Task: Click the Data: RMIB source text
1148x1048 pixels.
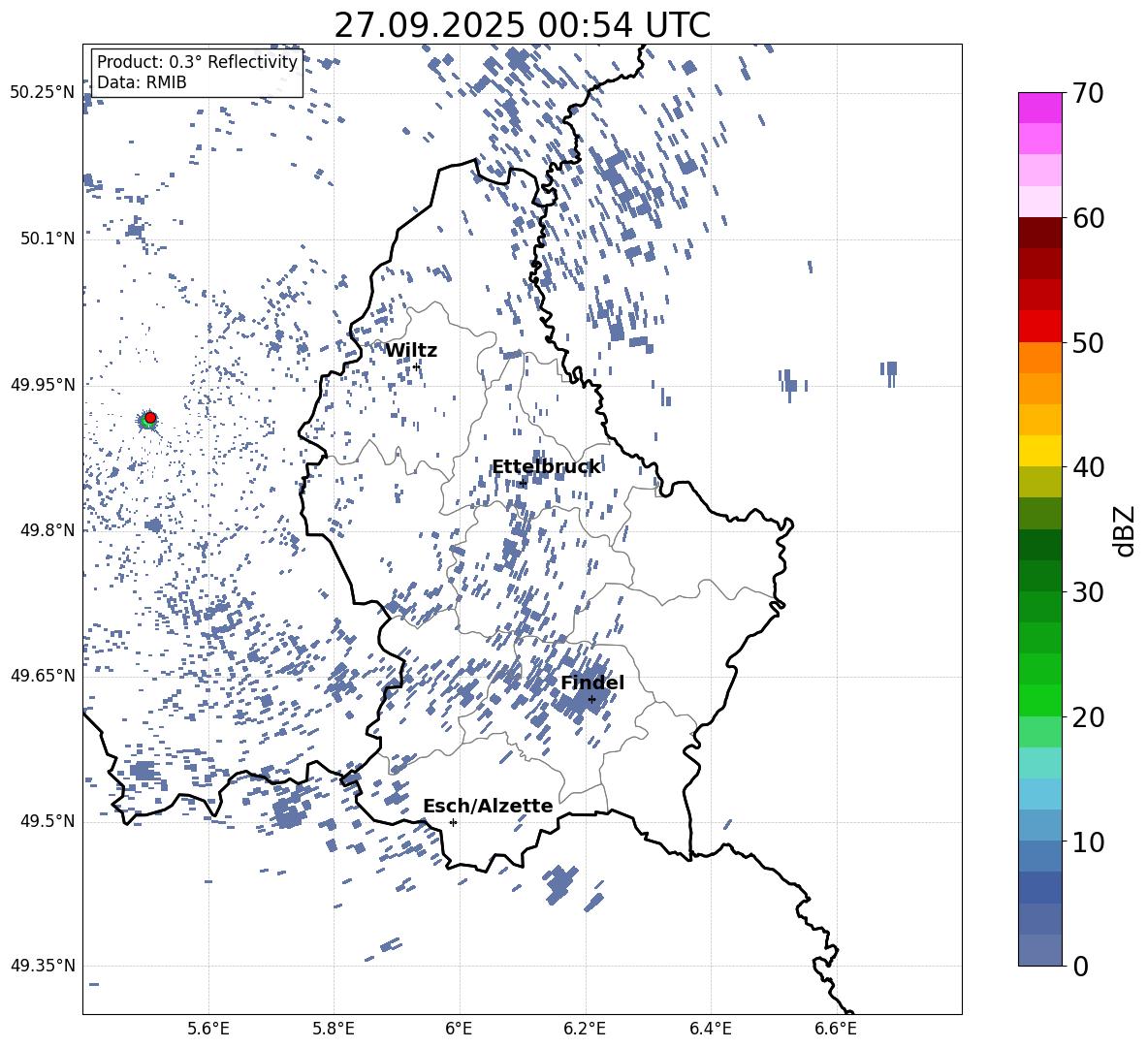Action: 142,83
